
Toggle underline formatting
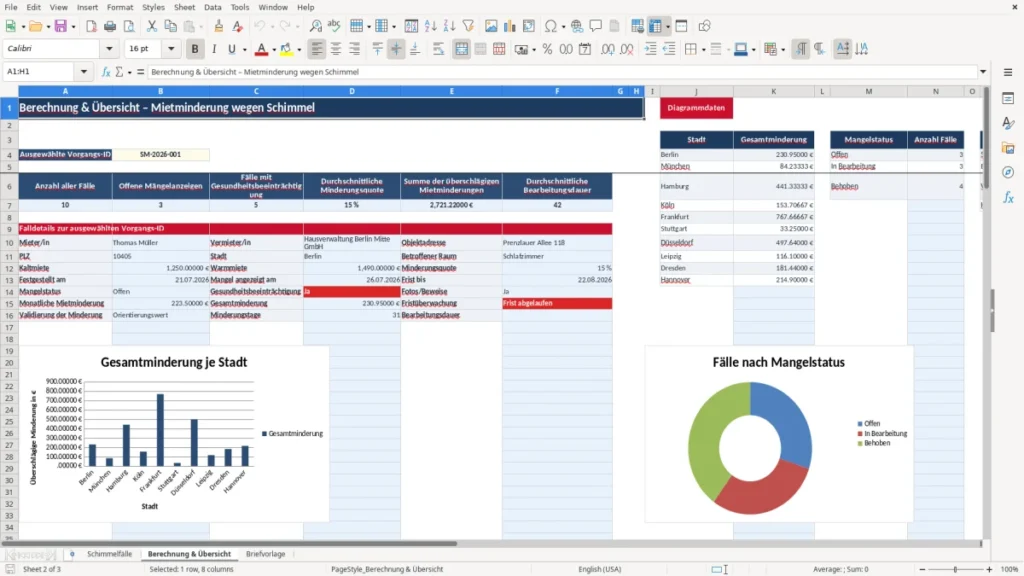point(231,49)
